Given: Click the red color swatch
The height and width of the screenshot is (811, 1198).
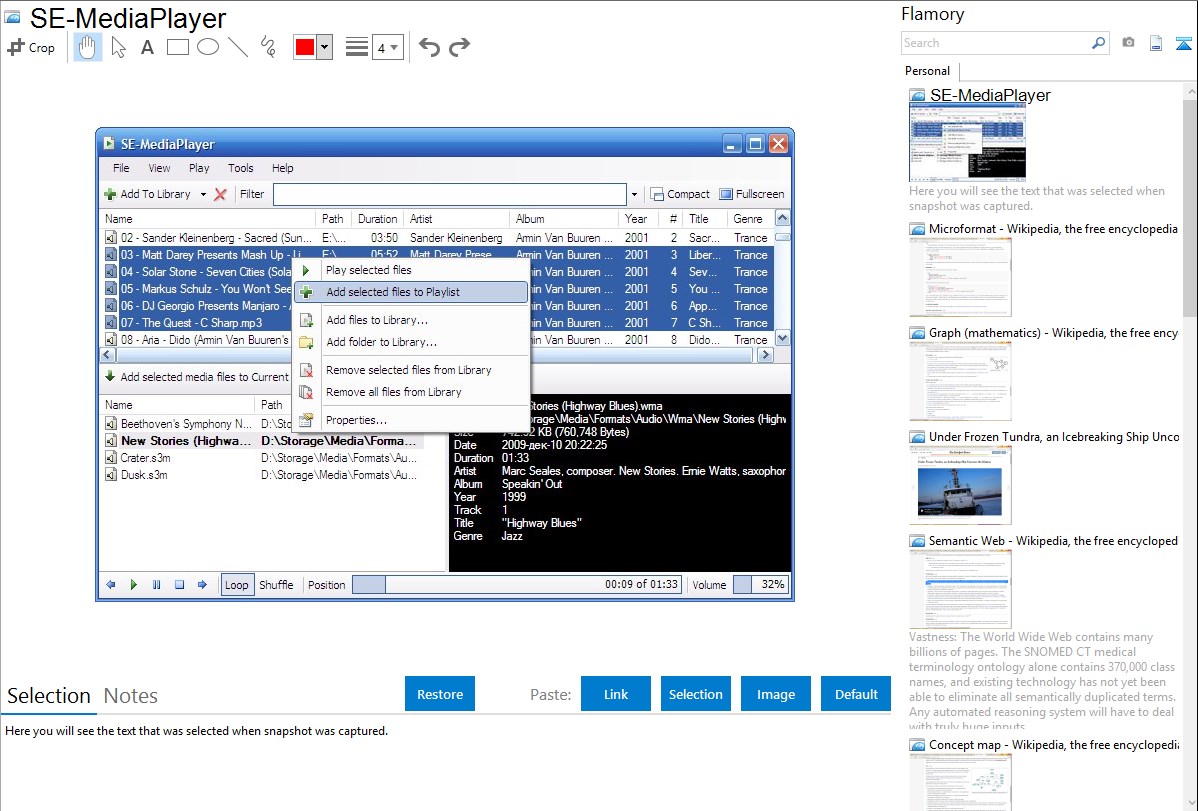Looking at the screenshot, I should point(304,48).
